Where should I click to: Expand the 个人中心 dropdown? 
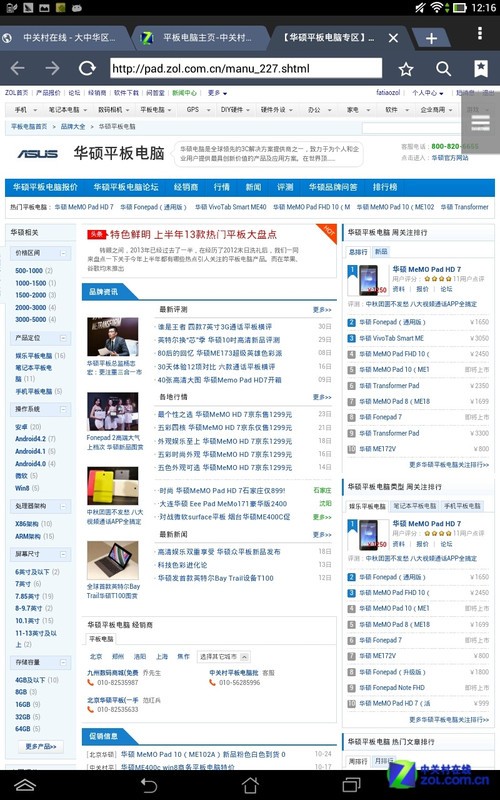coord(428,93)
